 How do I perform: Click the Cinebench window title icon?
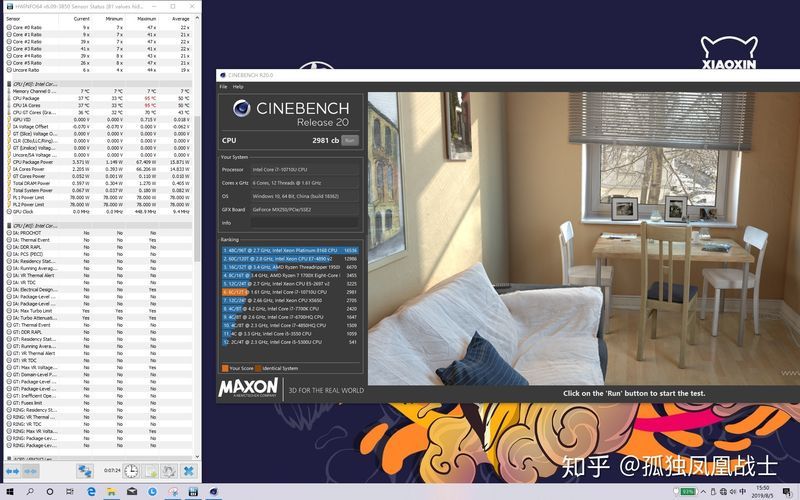tap(223, 75)
